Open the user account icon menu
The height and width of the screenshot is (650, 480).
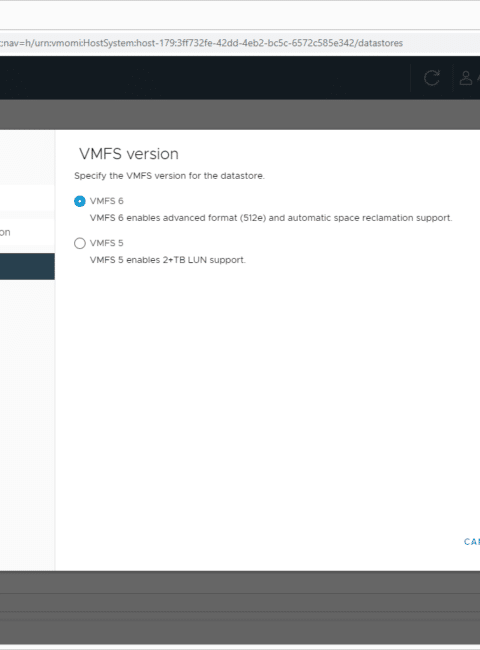(x=466, y=78)
